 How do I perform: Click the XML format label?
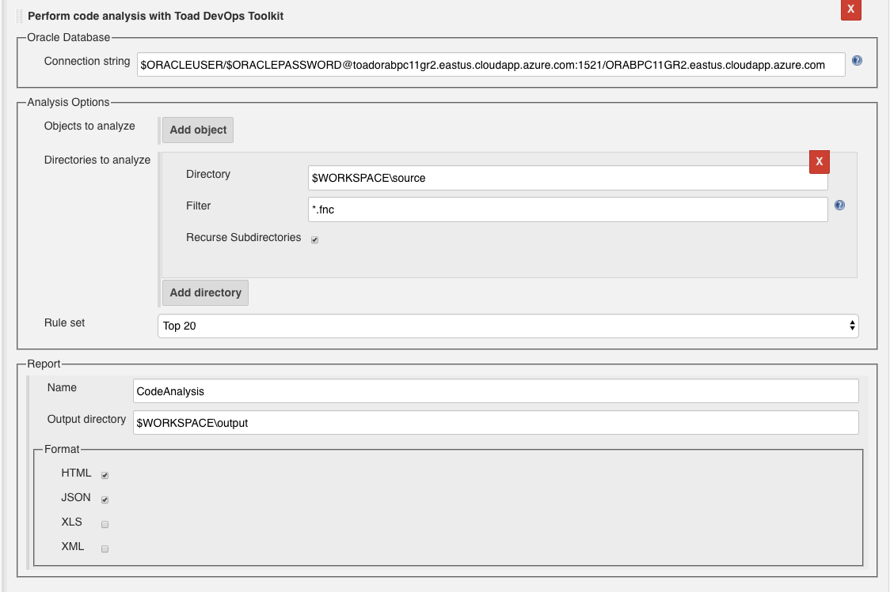coord(73,546)
